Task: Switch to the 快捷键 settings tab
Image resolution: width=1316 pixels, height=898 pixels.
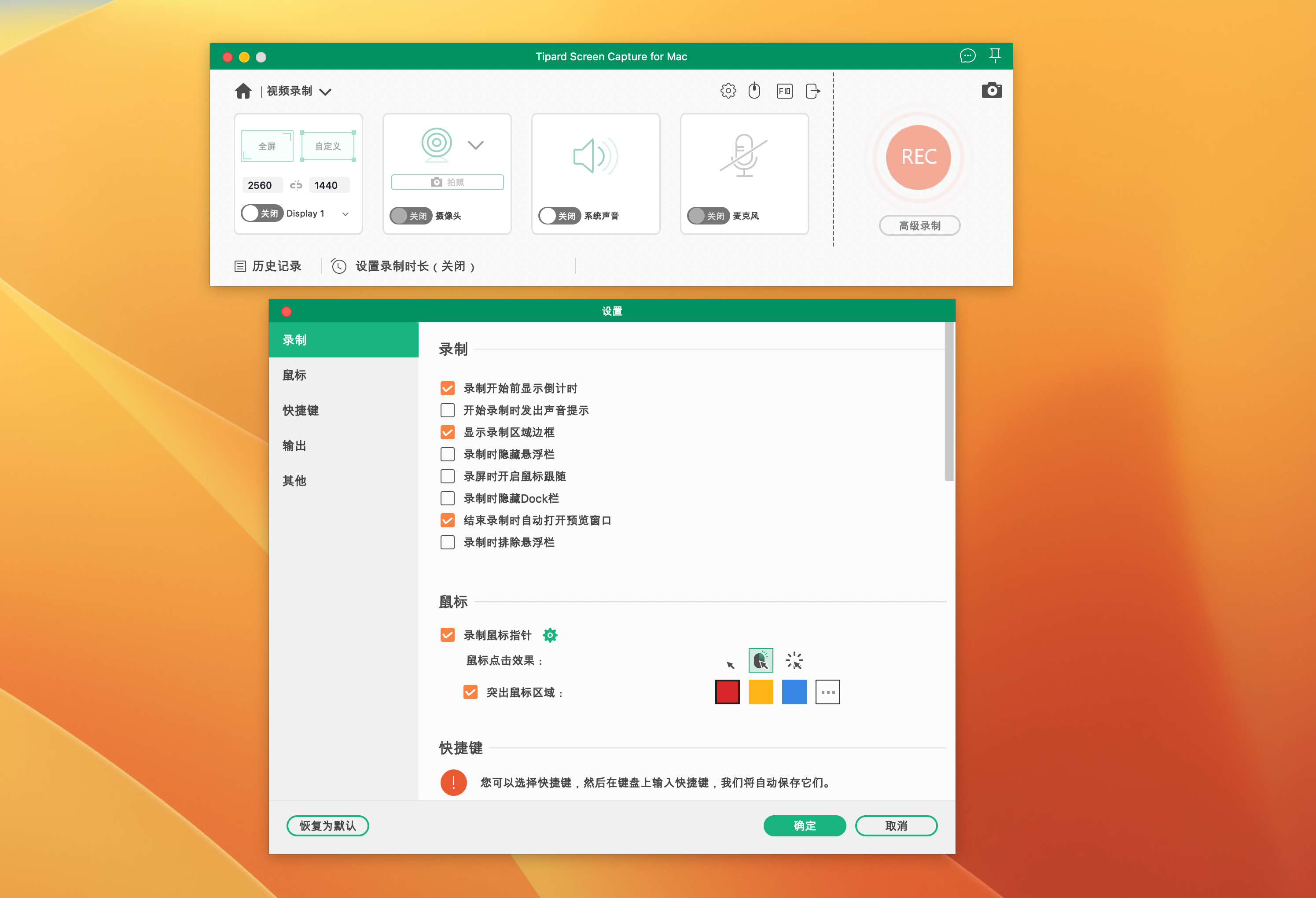Action: pyautogui.click(x=301, y=411)
